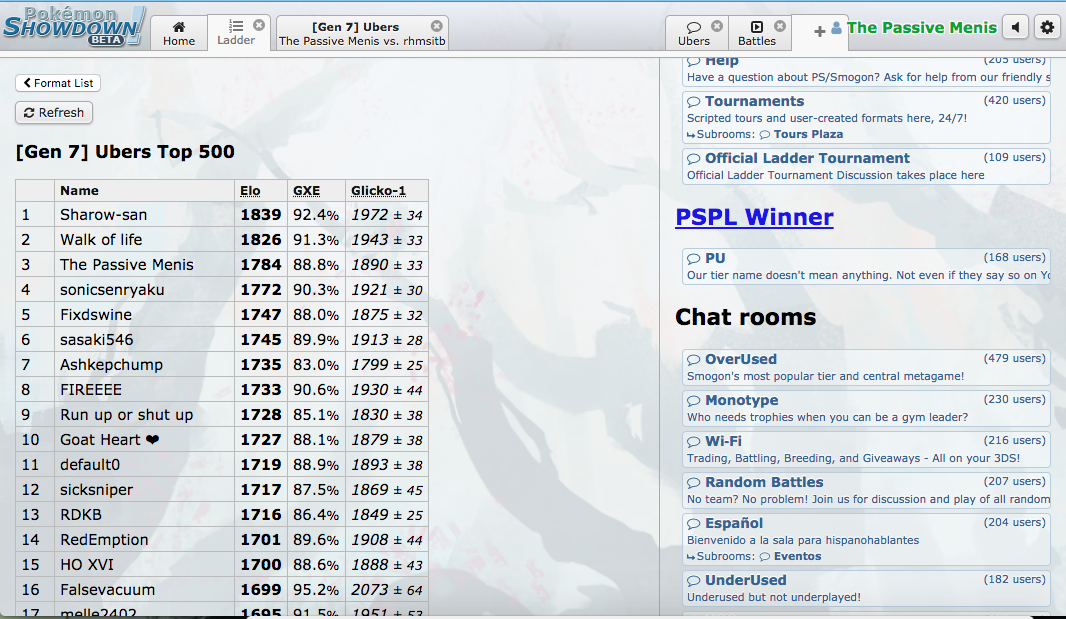Click the Glicko-1 column header
This screenshot has height=619, width=1066.
[378, 191]
